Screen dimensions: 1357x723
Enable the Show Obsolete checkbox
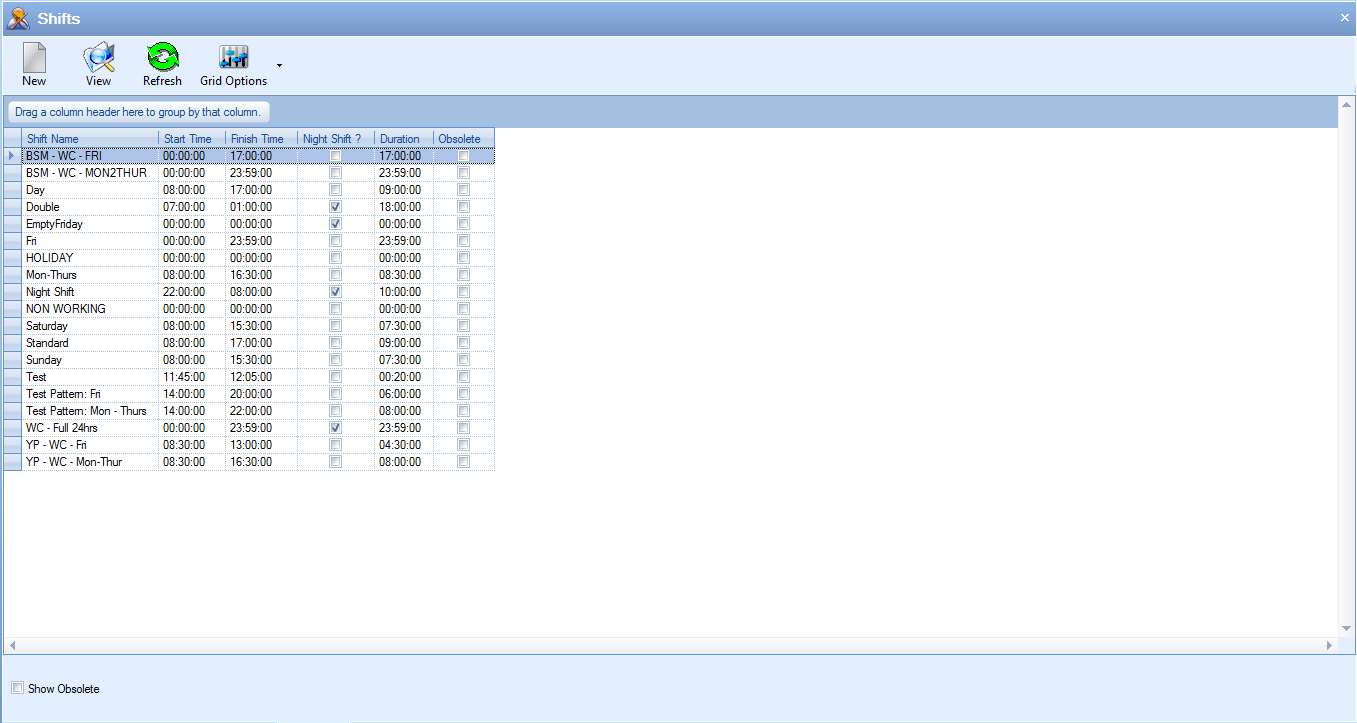click(x=18, y=688)
